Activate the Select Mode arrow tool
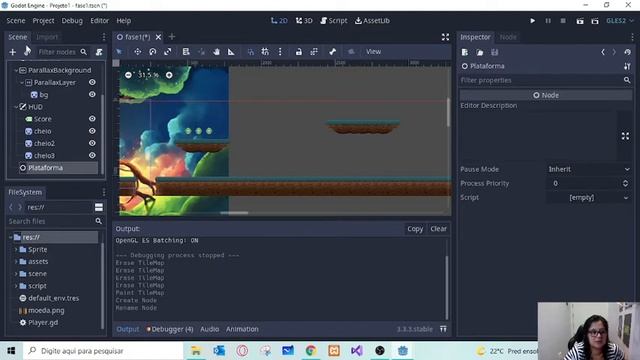This screenshot has width=640, height=360. (x=119, y=51)
